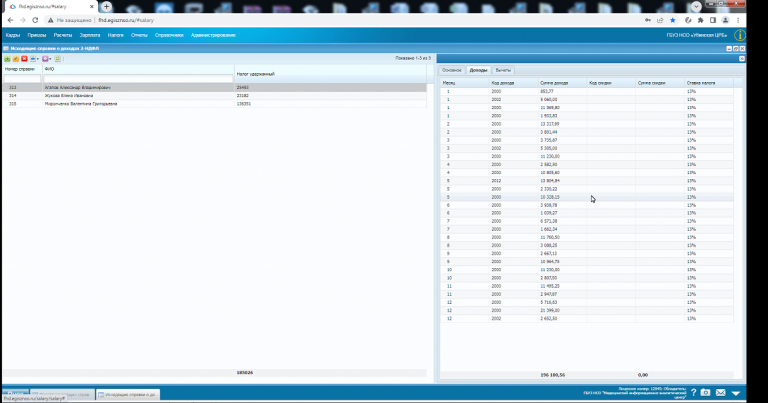Open the Приказы menu
Viewport: 768px width, 403px height.
tap(37, 35)
